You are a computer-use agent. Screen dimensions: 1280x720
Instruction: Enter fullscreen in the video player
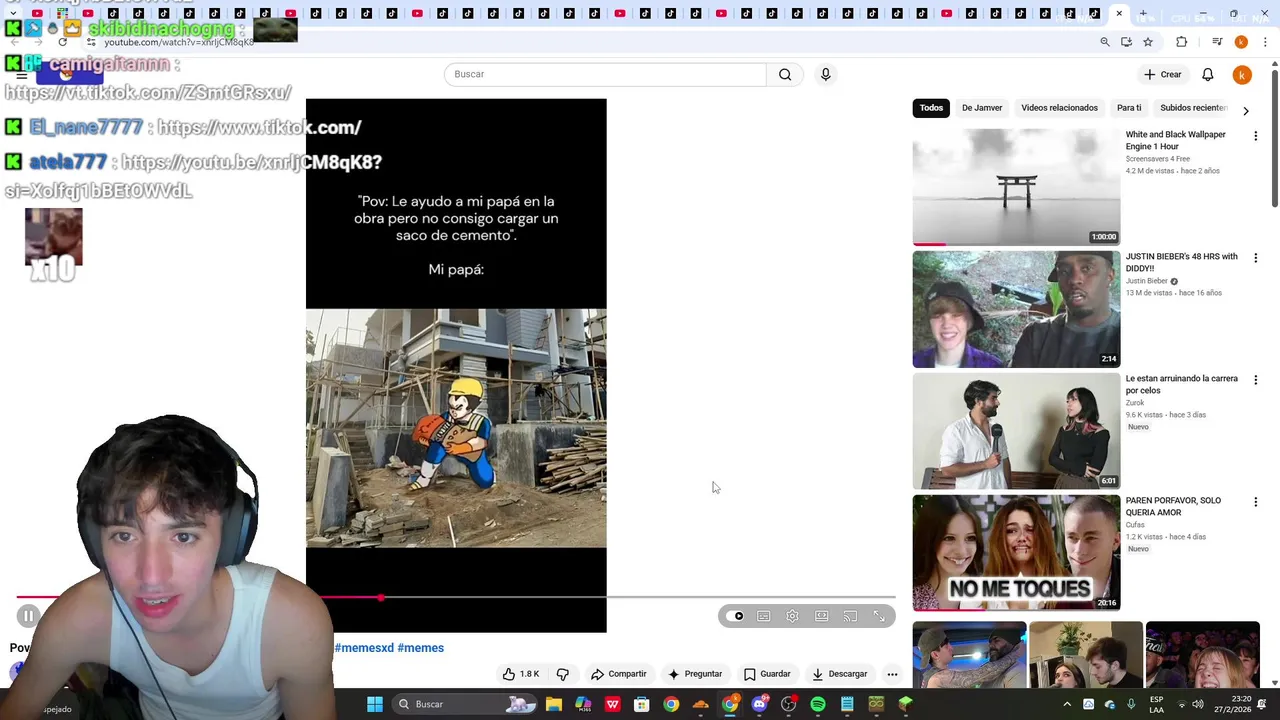(x=879, y=616)
